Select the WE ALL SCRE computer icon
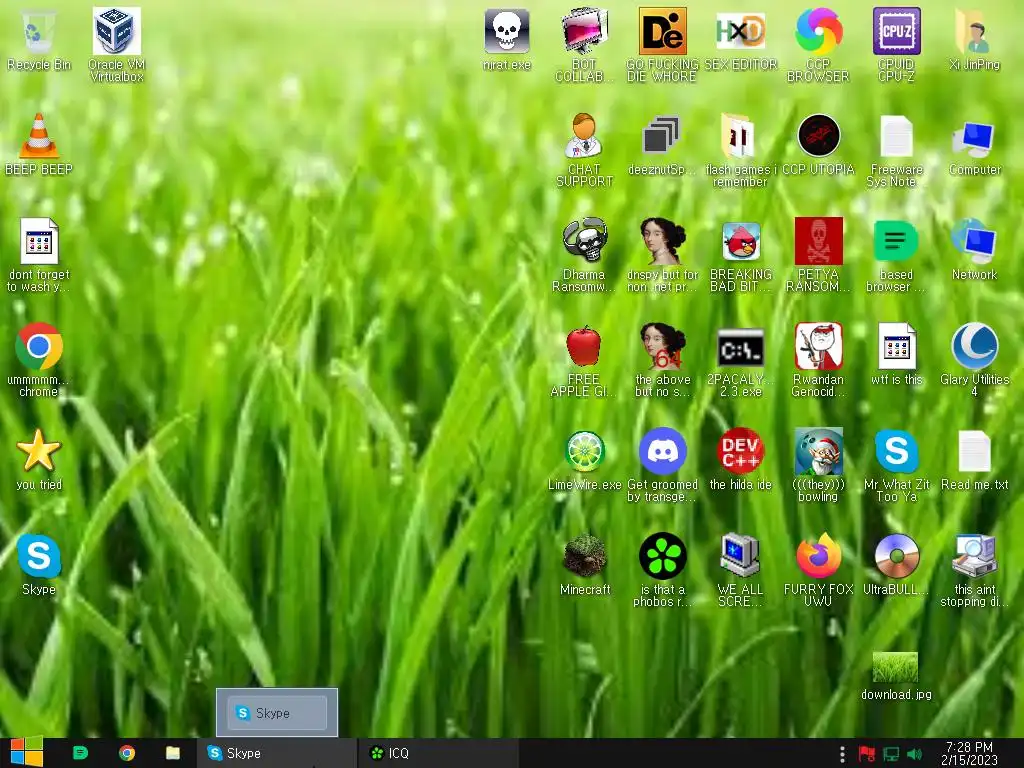This screenshot has width=1024, height=768. (x=740, y=556)
